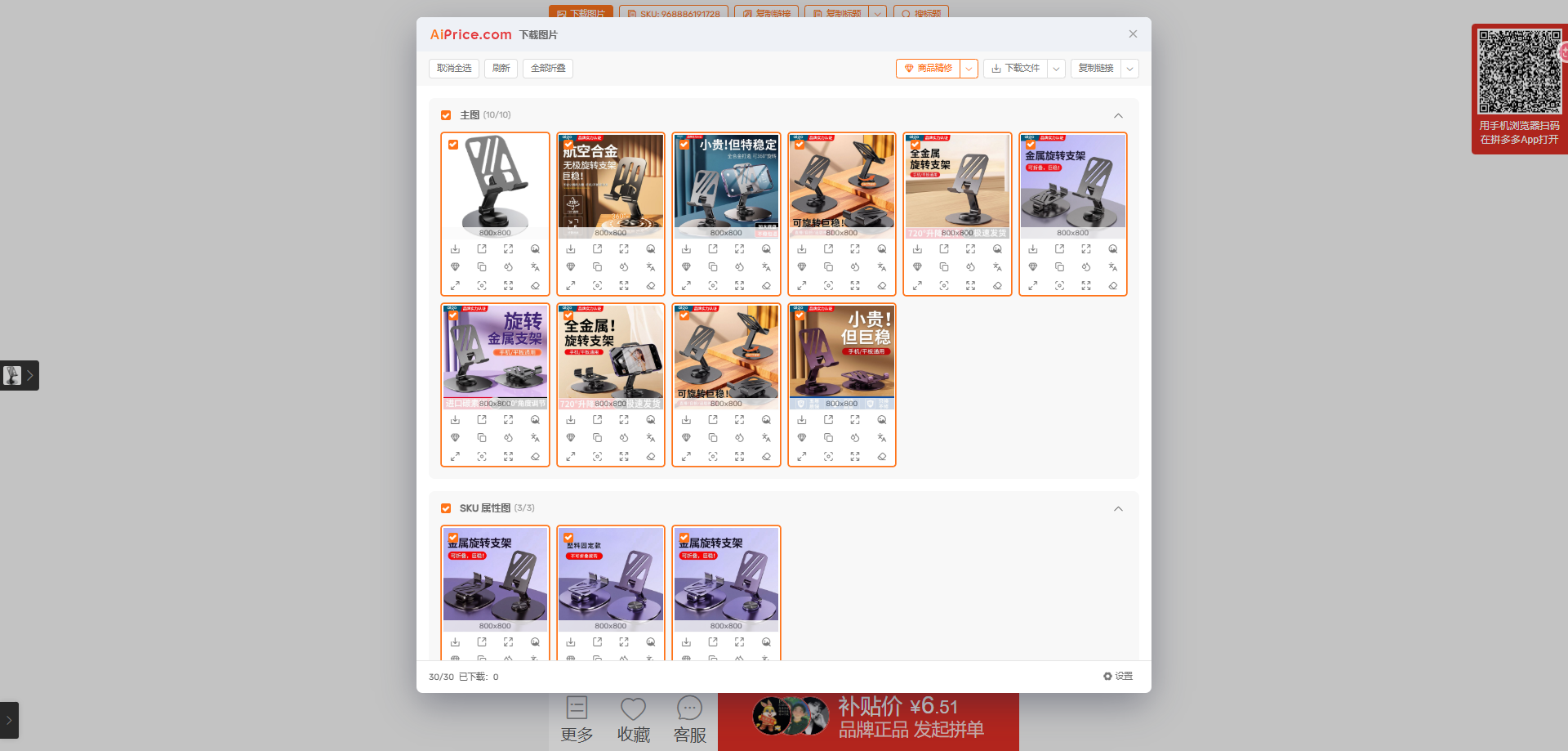
Task: Deselect the 塑料固定款 SKU image checkbox
Action: (x=568, y=538)
